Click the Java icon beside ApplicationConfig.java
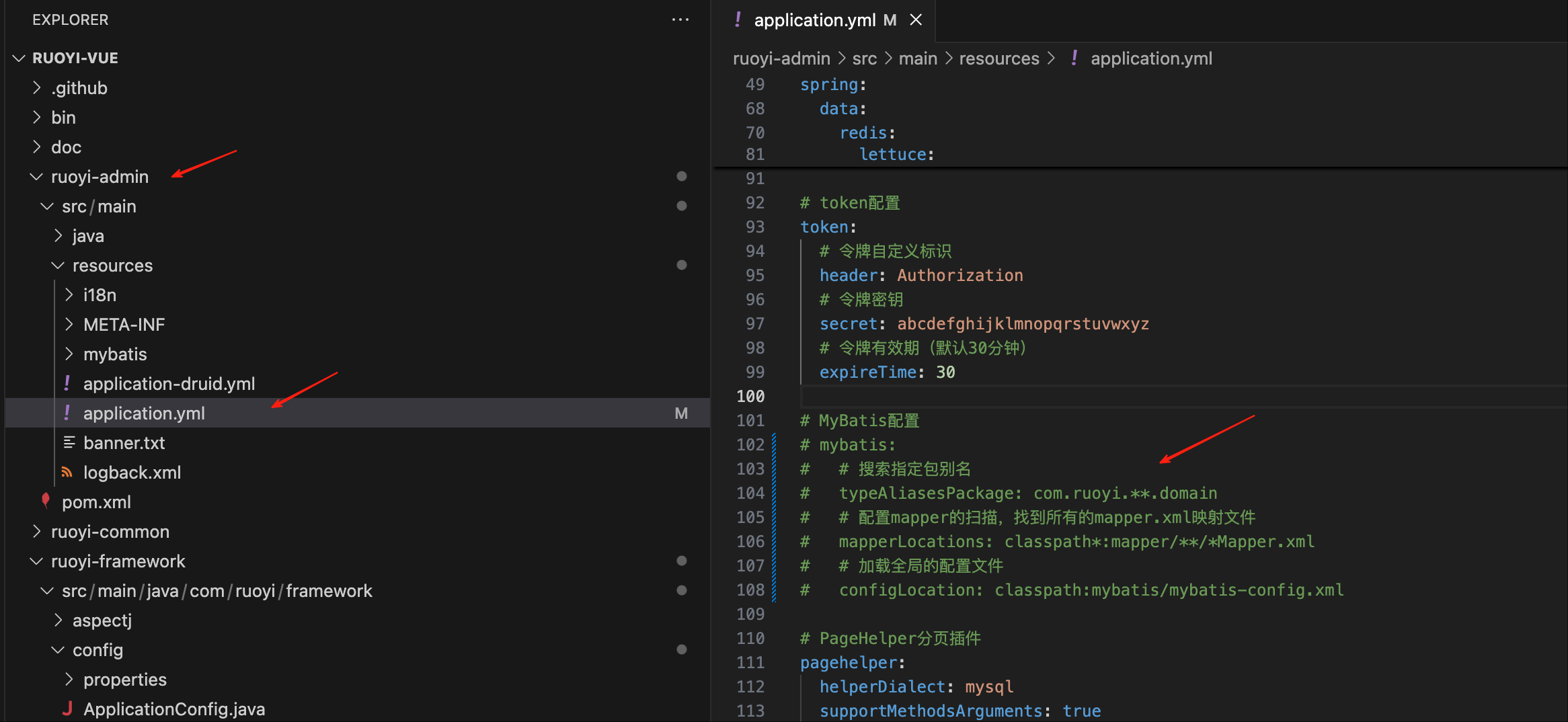1568x722 pixels. pos(67,709)
